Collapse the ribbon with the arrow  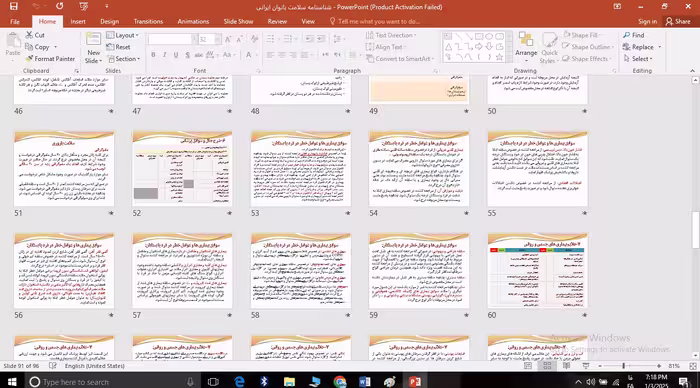[692, 71]
